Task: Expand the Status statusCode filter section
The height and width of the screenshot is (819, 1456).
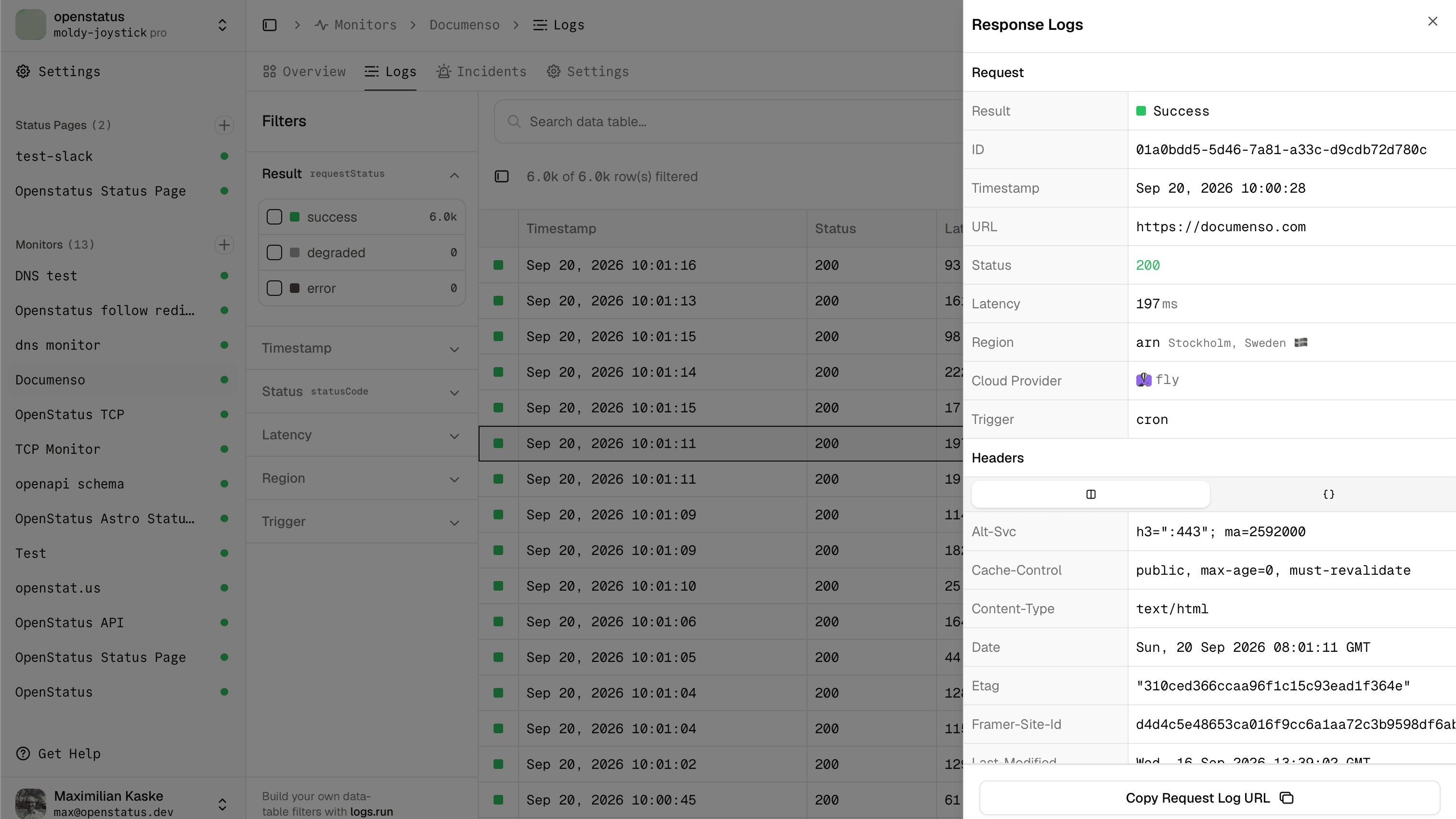Action: [x=362, y=391]
